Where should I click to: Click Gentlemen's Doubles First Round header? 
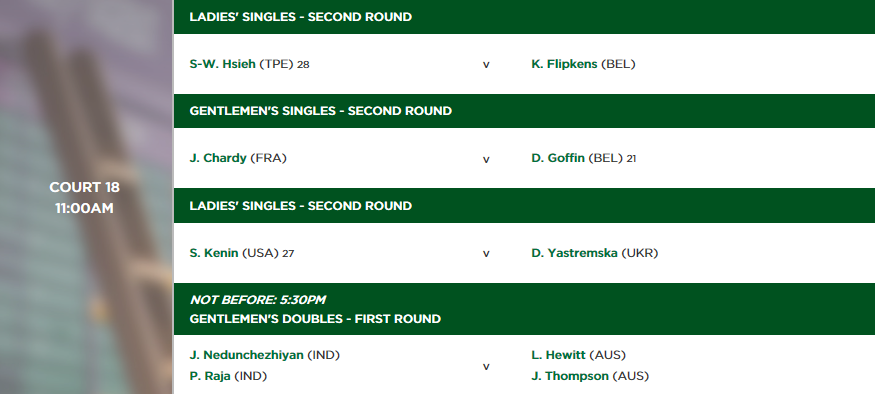pos(315,319)
